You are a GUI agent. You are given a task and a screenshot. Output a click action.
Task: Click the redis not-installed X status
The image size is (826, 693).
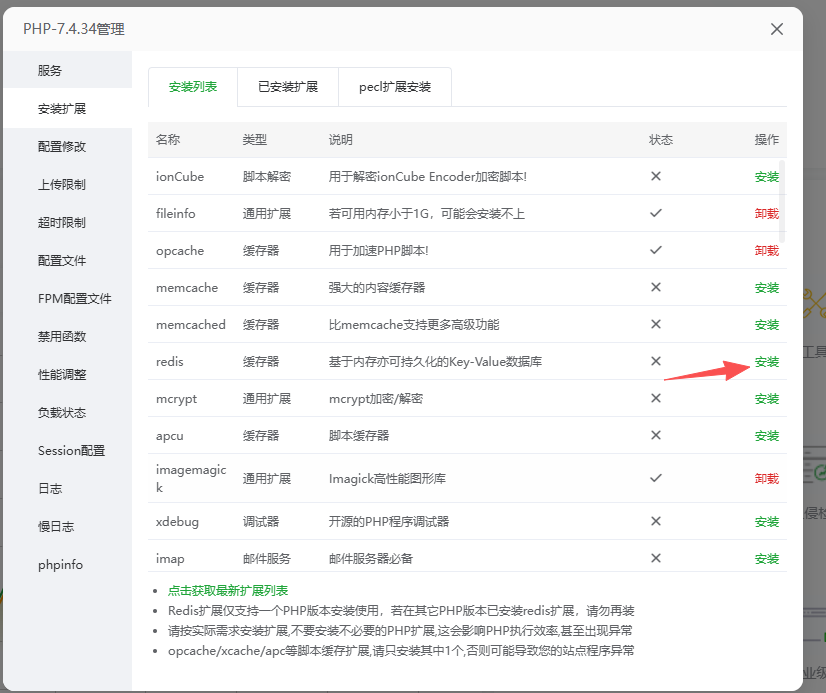point(656,361)
